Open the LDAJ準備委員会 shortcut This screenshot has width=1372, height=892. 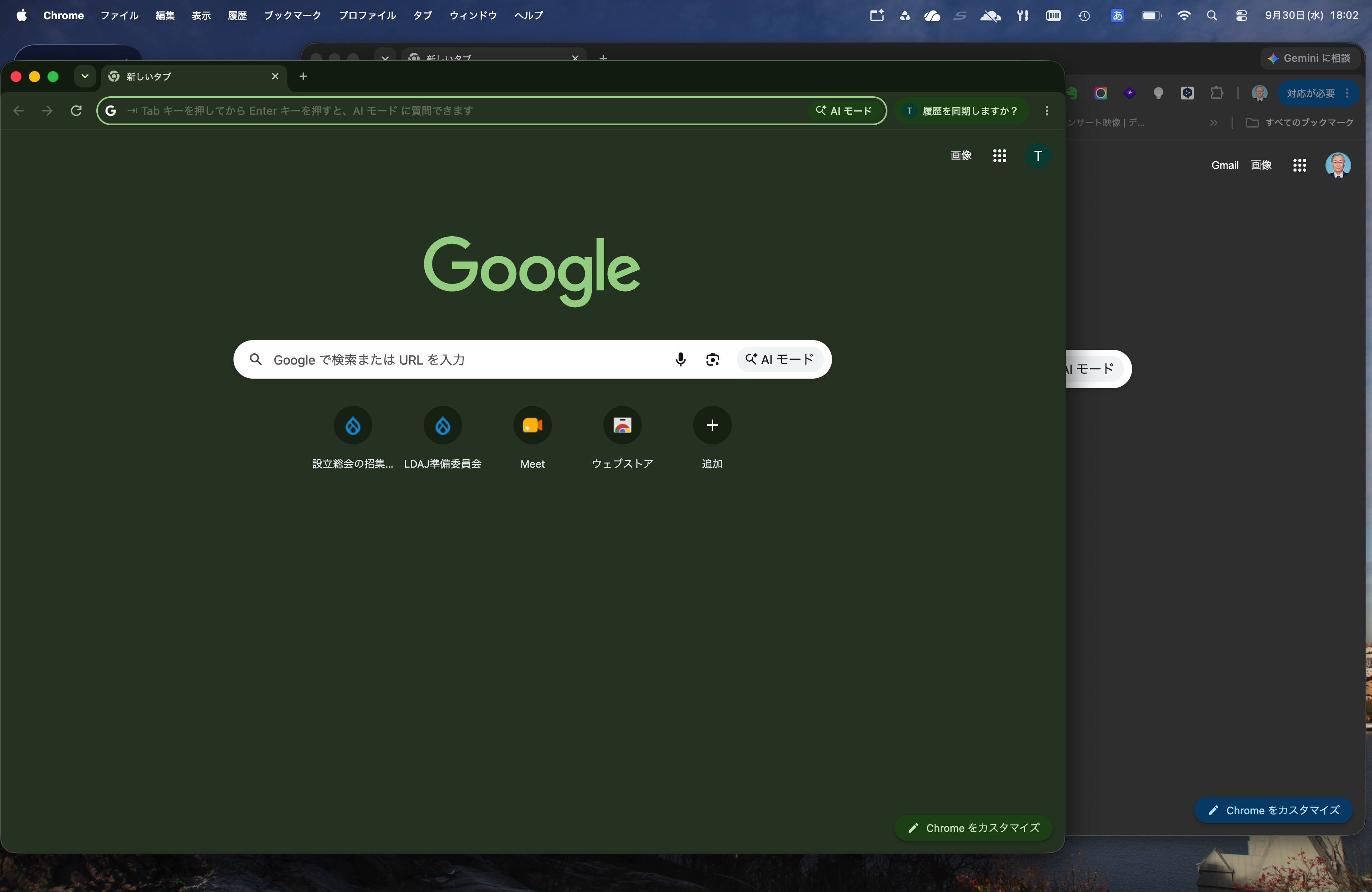click(443, 438)
